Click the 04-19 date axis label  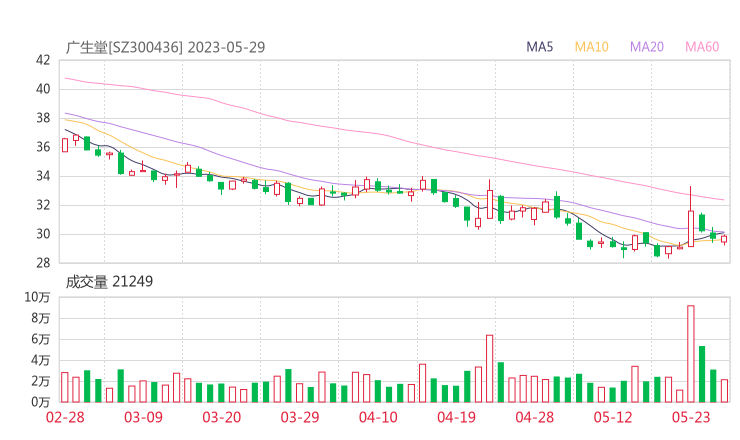456,417
